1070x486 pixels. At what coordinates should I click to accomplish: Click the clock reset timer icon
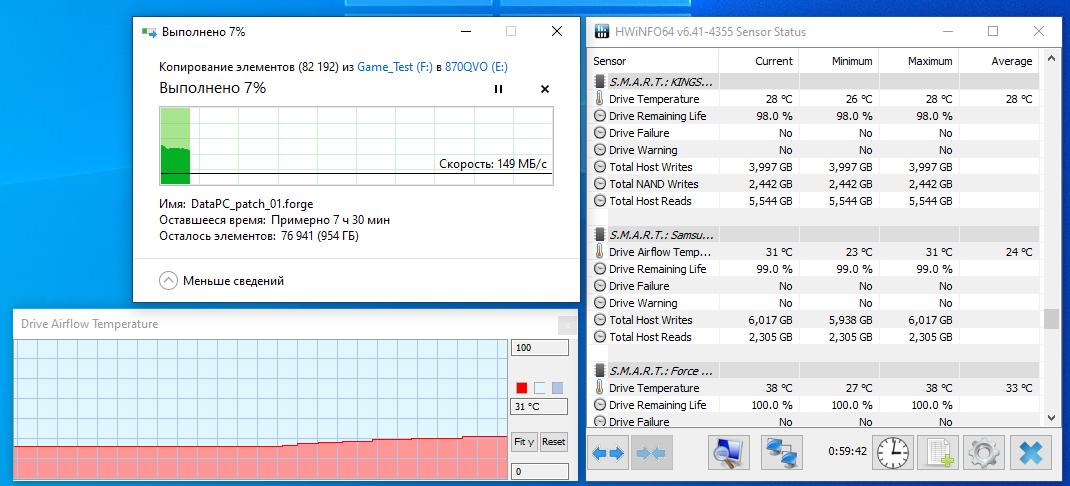pyautogui.click(x=893, y=453)
